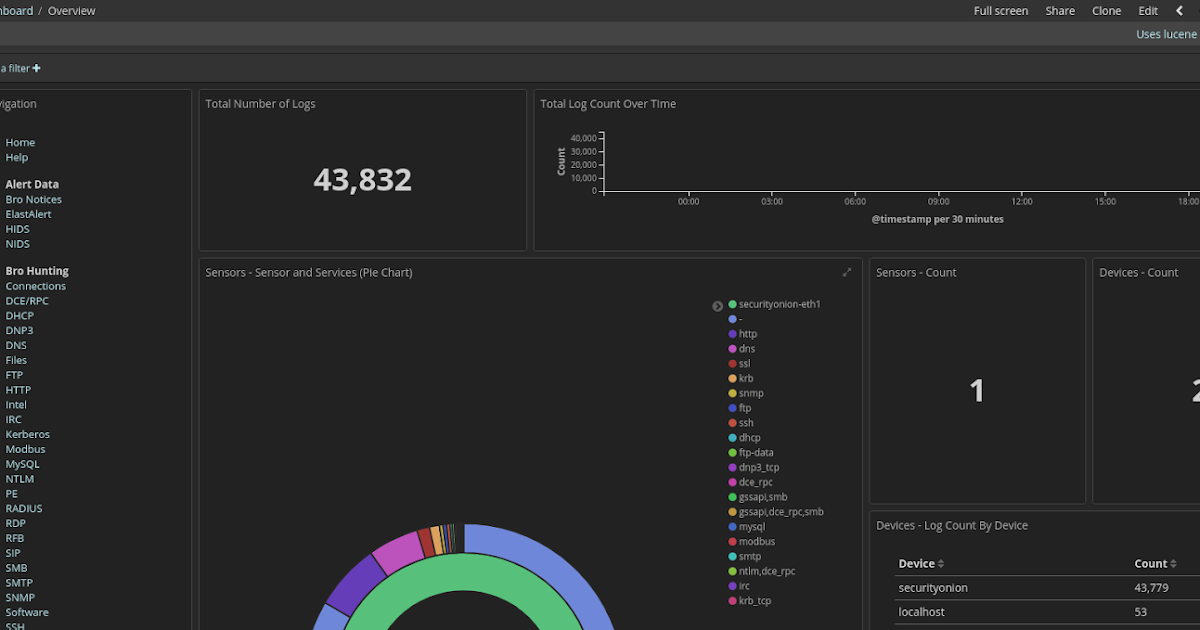Toggle ssl series visibility in the legend
The image size is (1200, 630).
pos(741,363)
